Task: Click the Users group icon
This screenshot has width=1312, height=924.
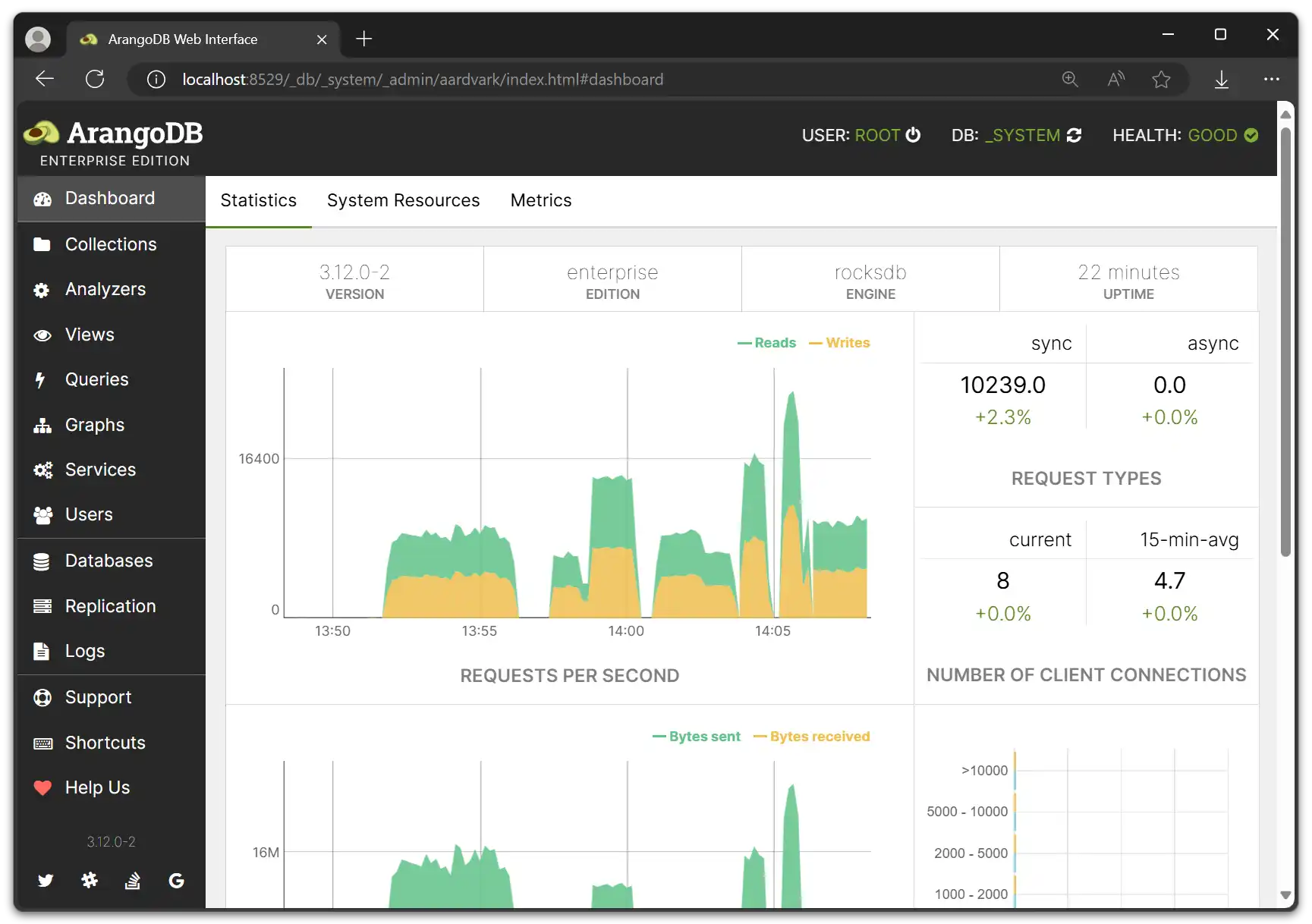Action: (43, 515)
